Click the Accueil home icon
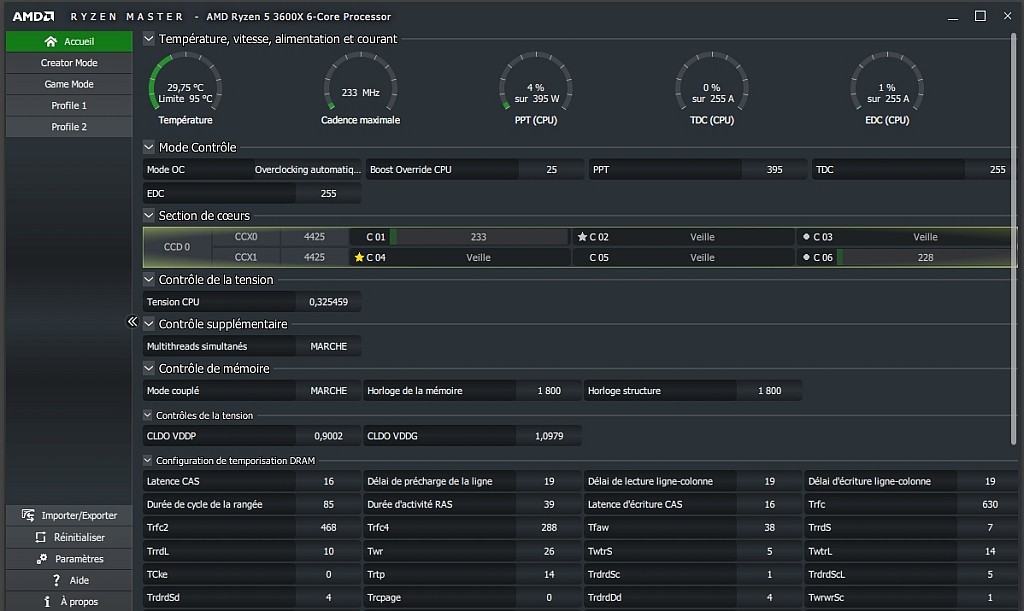Viewport: 1024px width, 611px height. (x=50, y=41)
